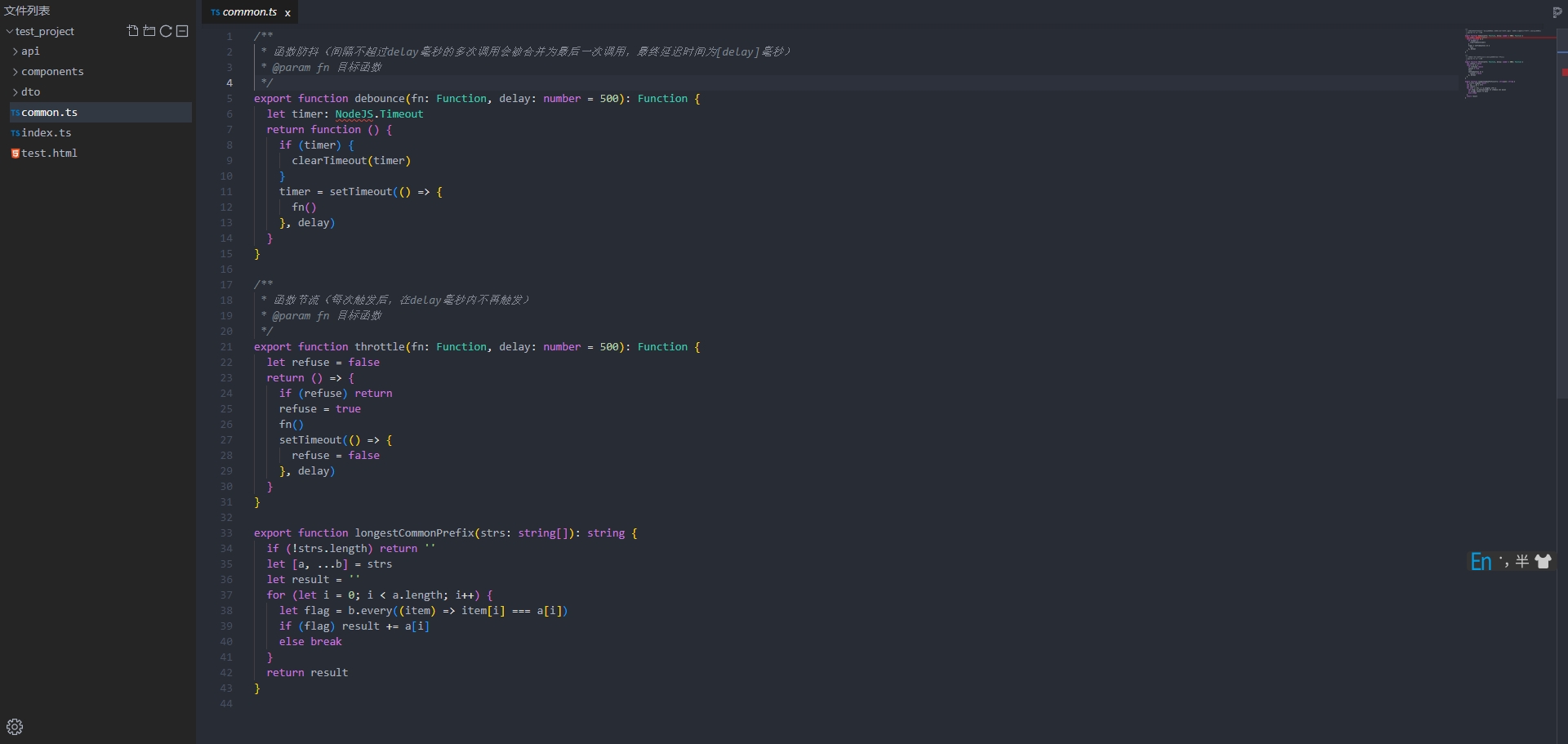
Task: Click 'timer = setTimeout' on line 11
Action: [x=336, y=192]
